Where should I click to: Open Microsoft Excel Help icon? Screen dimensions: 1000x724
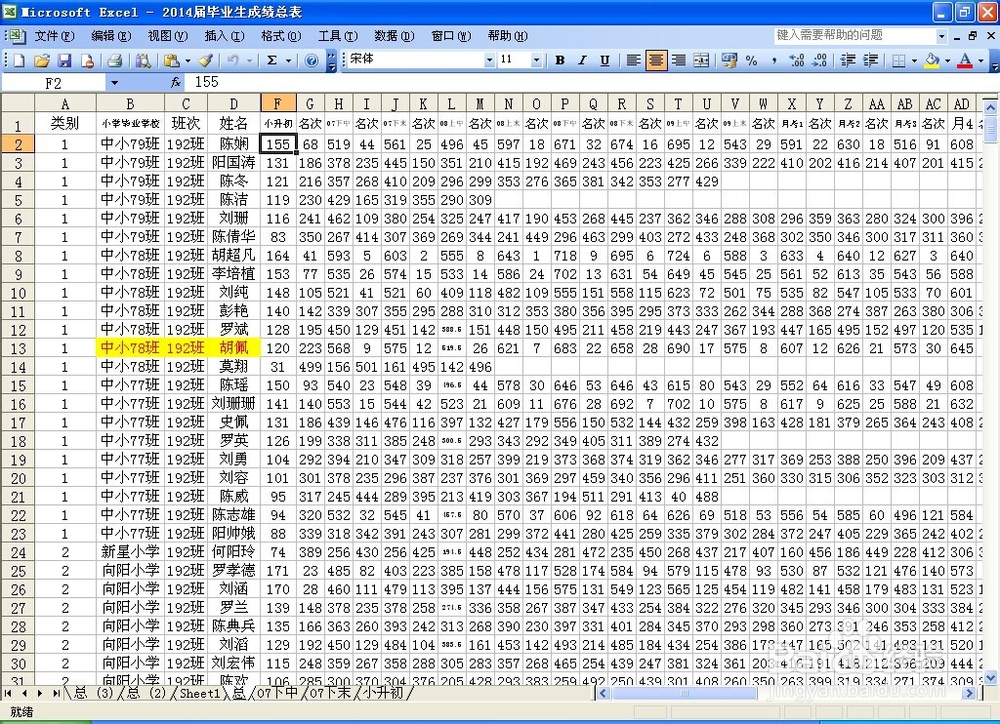(312, 61)
